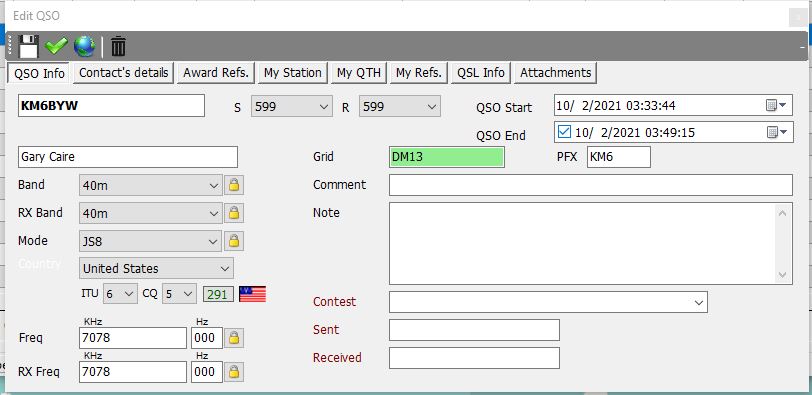The image size is (812, 395).
Task: Click the Comment input field
Action: [x=591, y=185]
